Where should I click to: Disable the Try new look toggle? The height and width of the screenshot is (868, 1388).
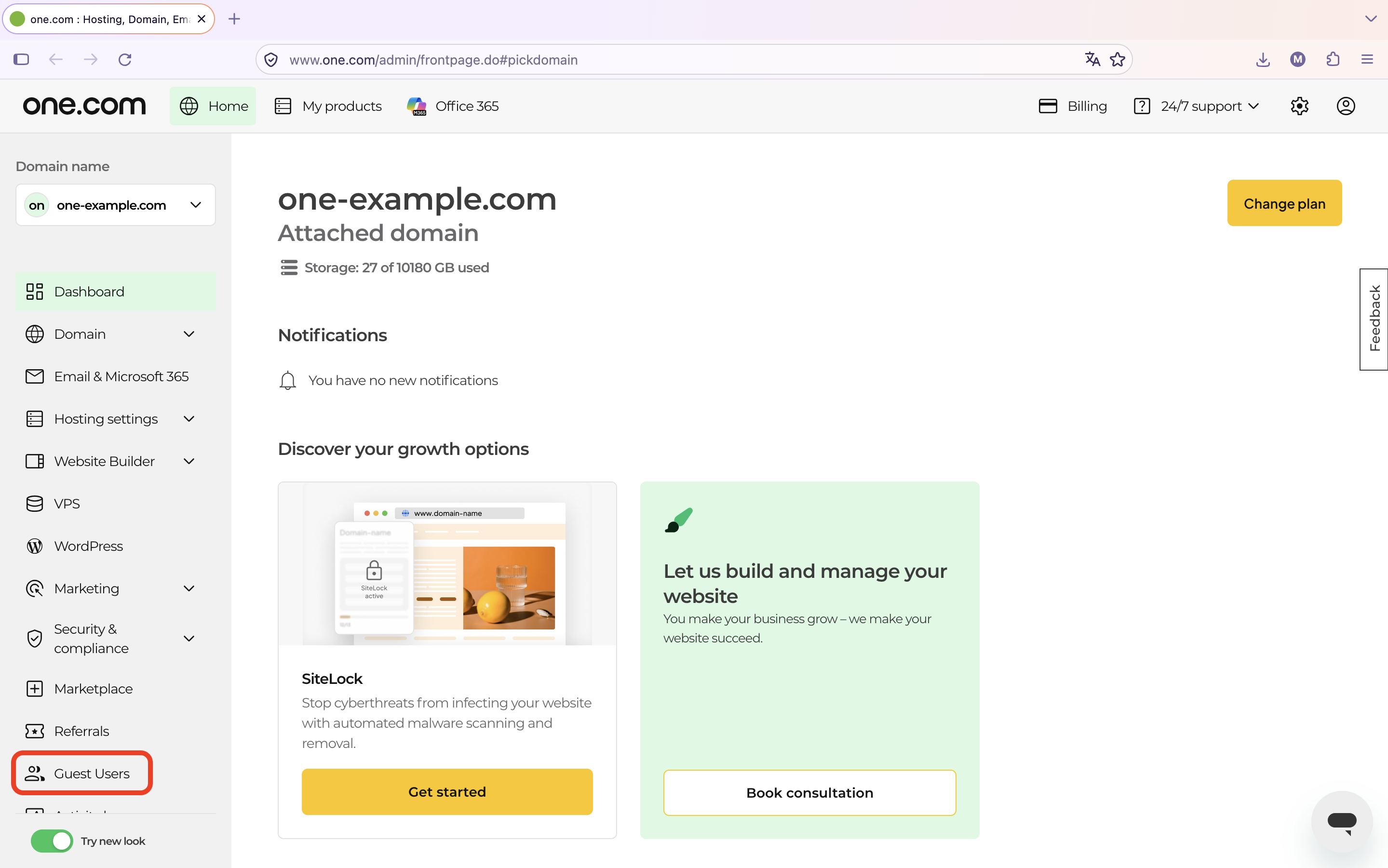tap(52, 841)
